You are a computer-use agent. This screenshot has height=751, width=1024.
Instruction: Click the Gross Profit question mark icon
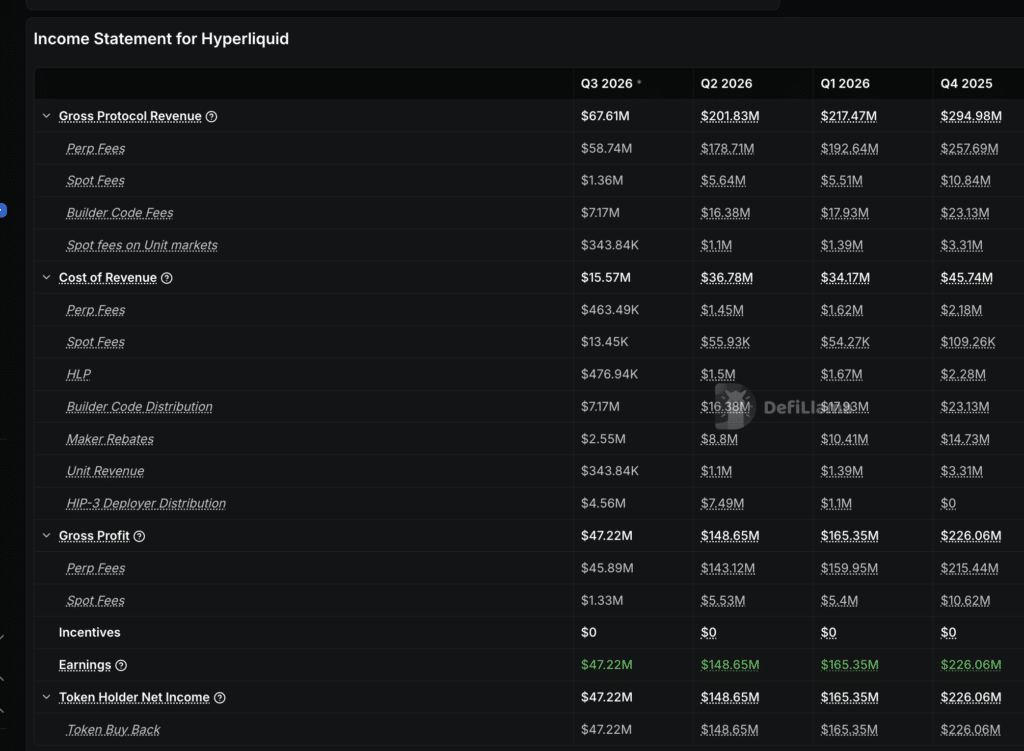click(x=139, y=536)
